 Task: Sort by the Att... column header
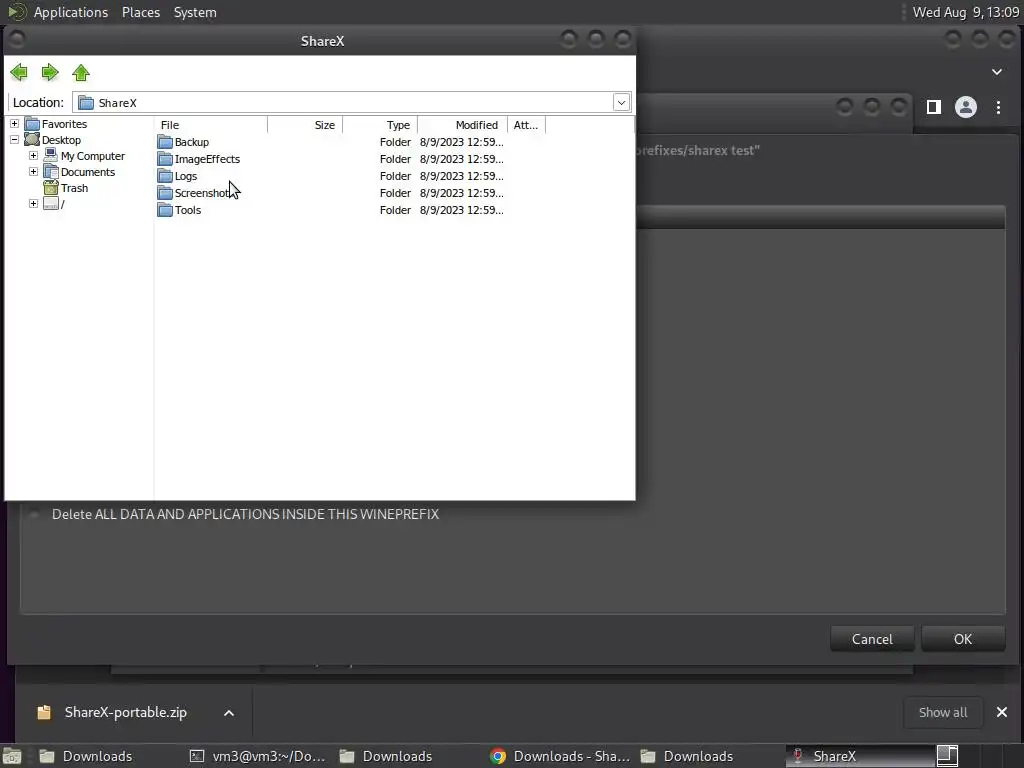click(526, 125)
